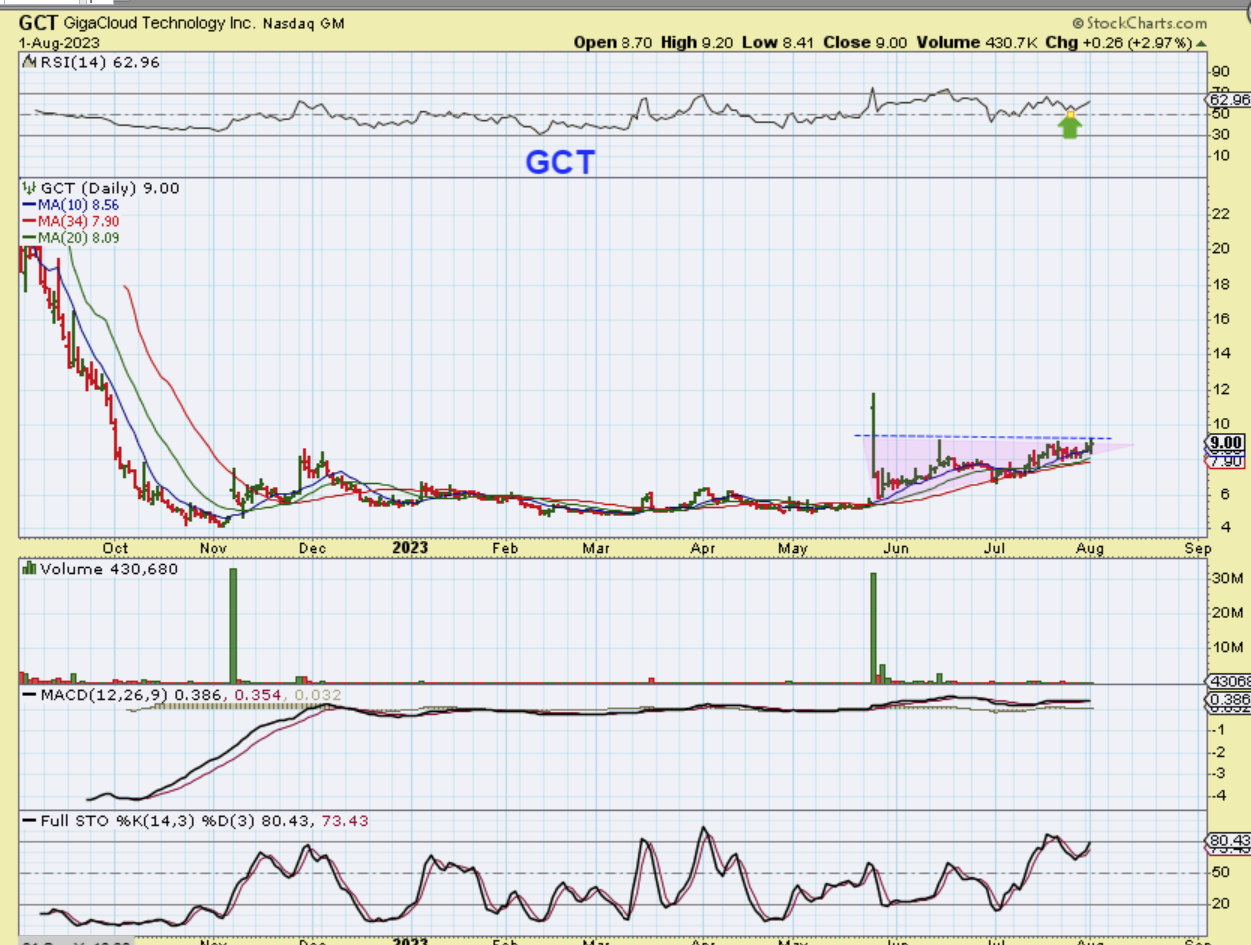Click the 12 label on price axis

(1220, 389)
